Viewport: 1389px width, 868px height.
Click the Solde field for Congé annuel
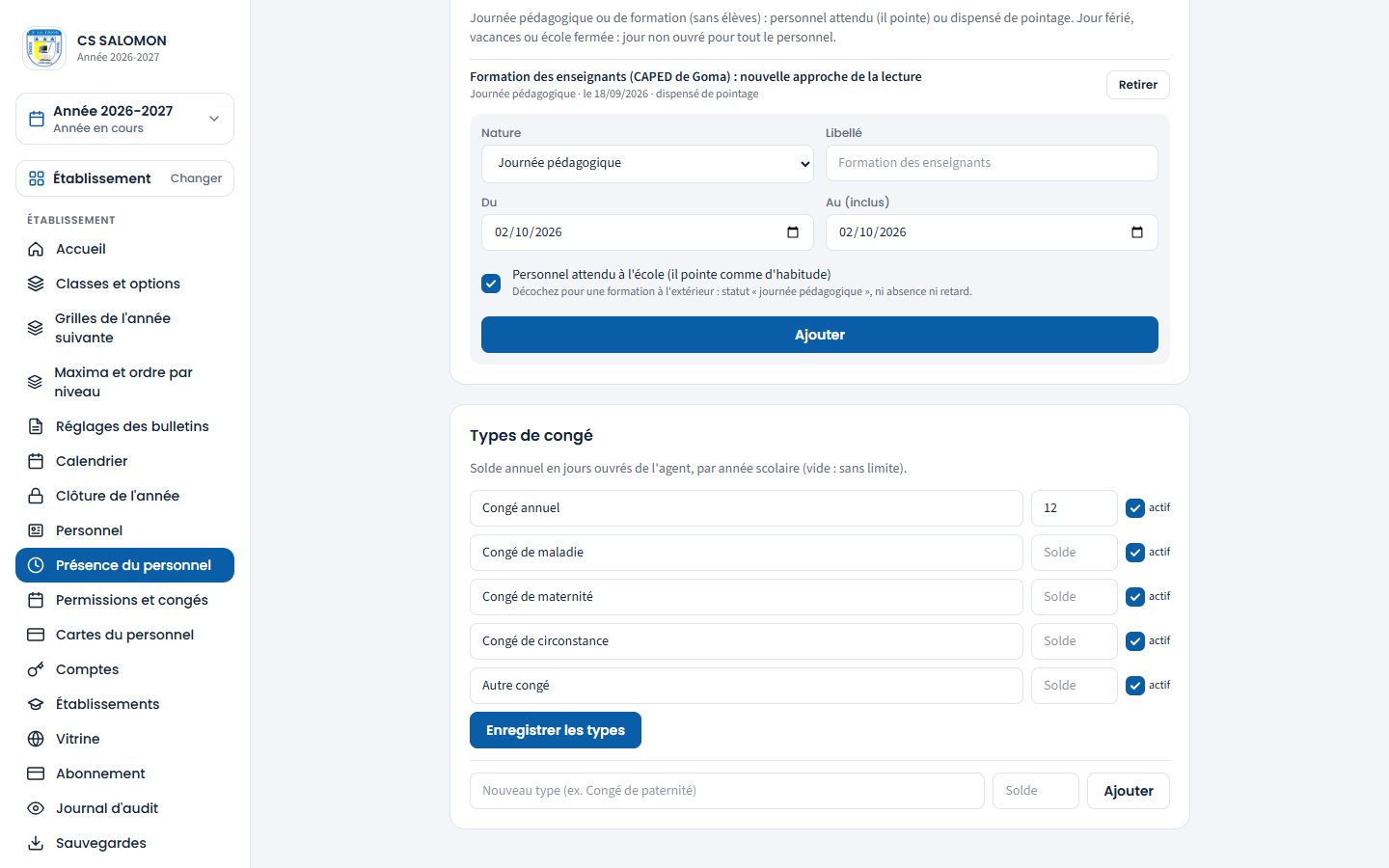pyautogui.click(x=1075, y=508)
